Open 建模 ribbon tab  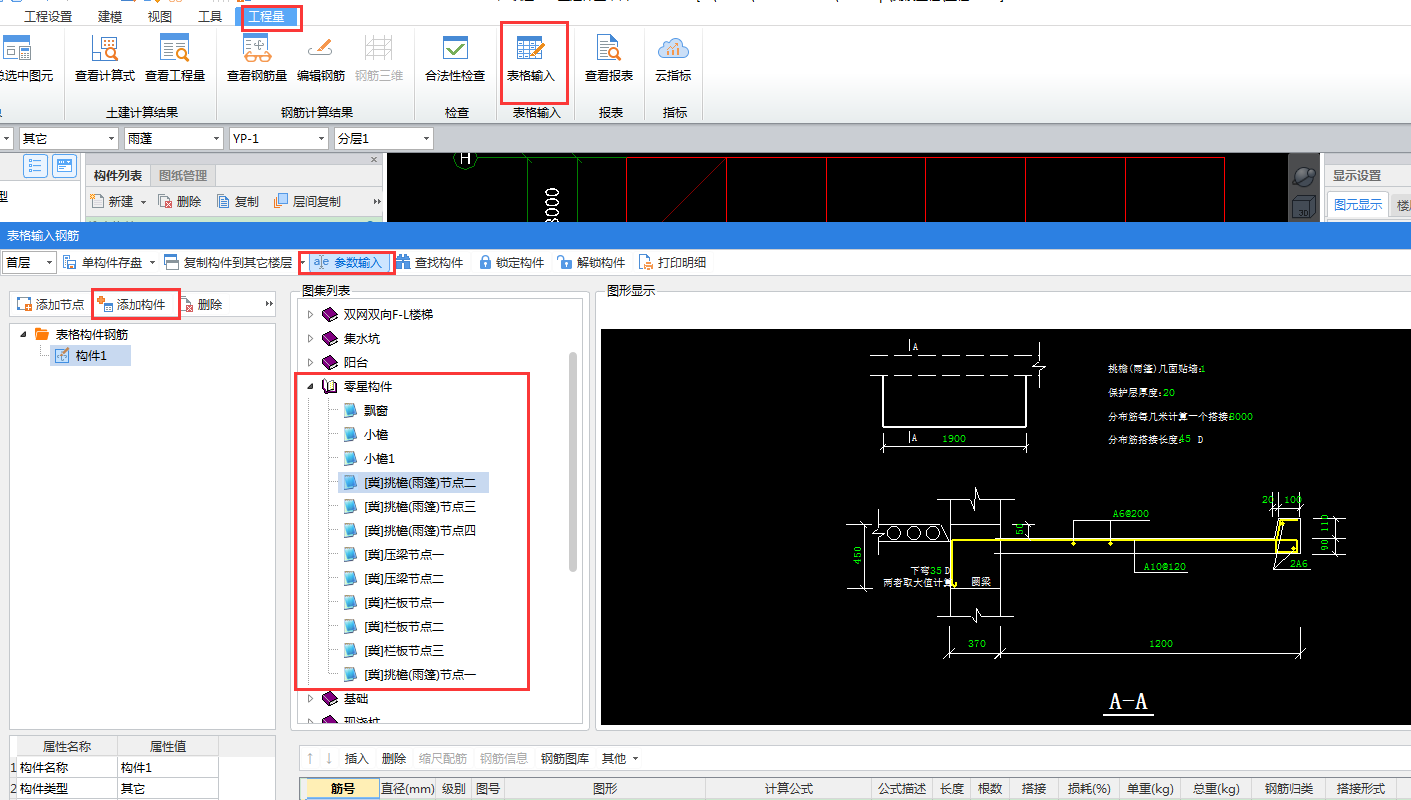tap(111, 16)
